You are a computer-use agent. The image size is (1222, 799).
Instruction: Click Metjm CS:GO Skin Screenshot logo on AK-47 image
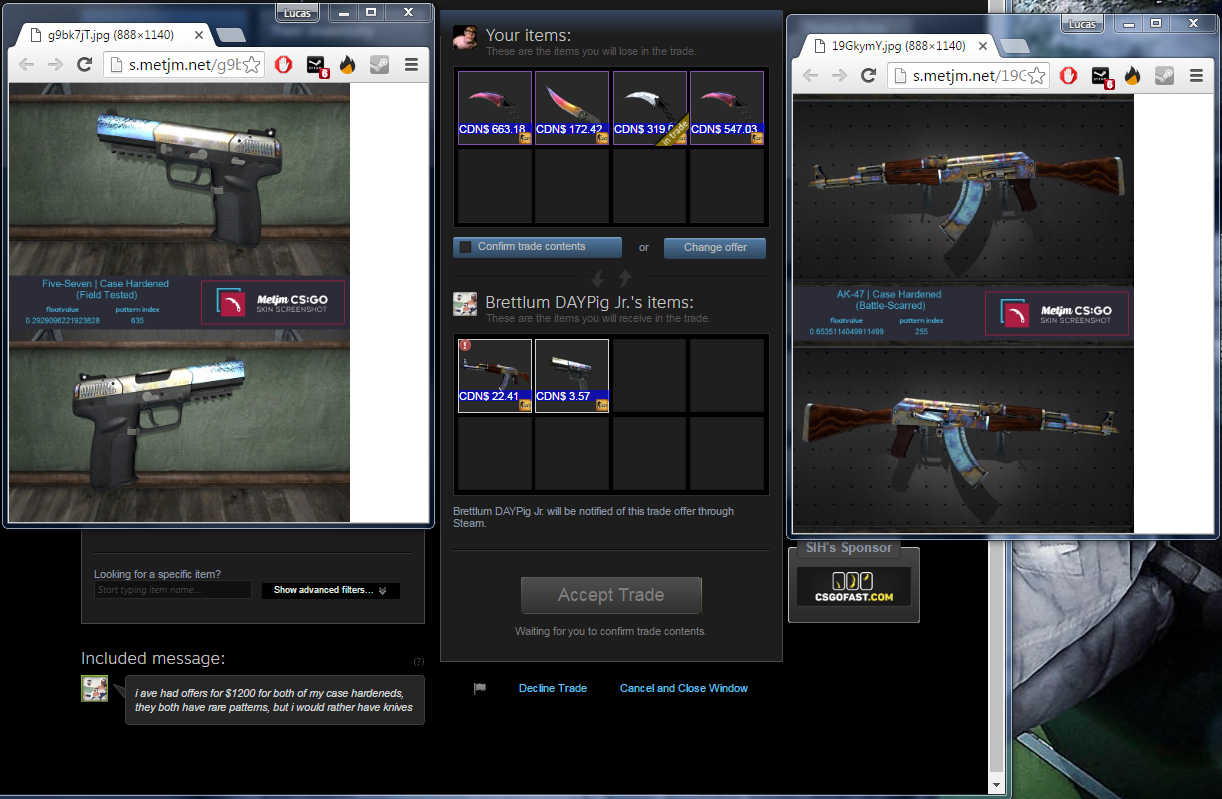[1057, 313]
